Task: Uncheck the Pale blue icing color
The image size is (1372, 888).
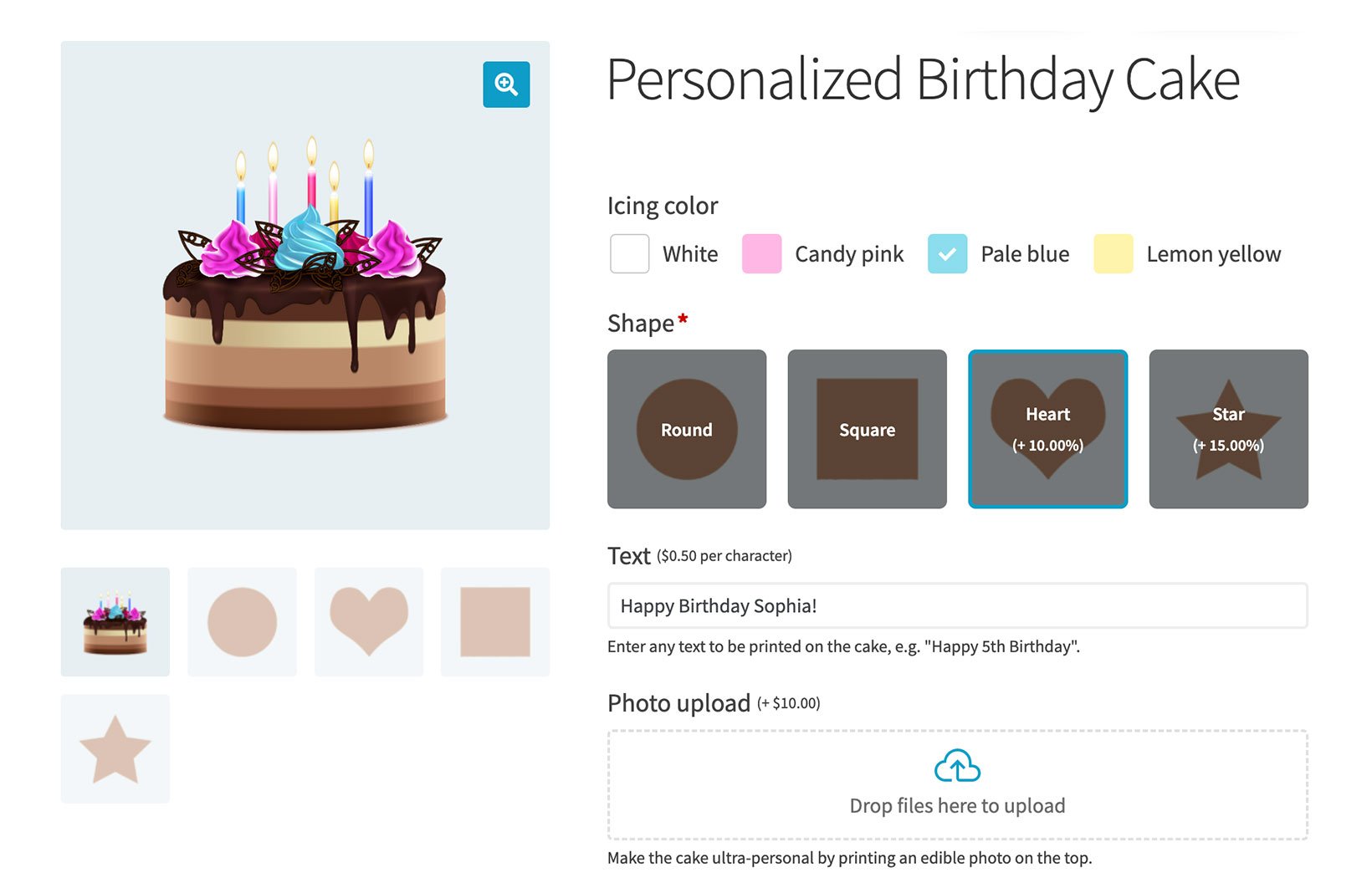Action: pos(946,253)
